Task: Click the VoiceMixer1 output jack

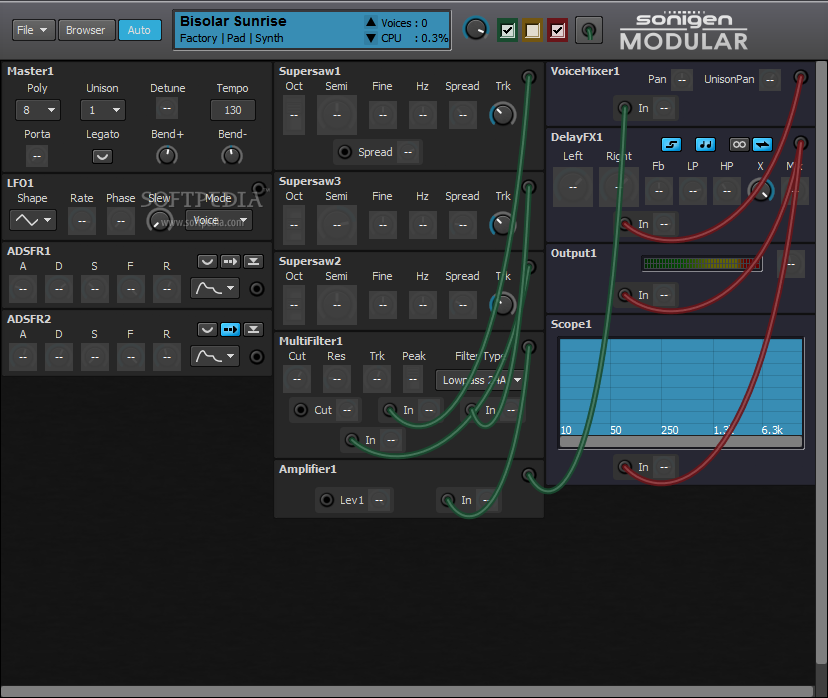Action: (x=801, y=78)
